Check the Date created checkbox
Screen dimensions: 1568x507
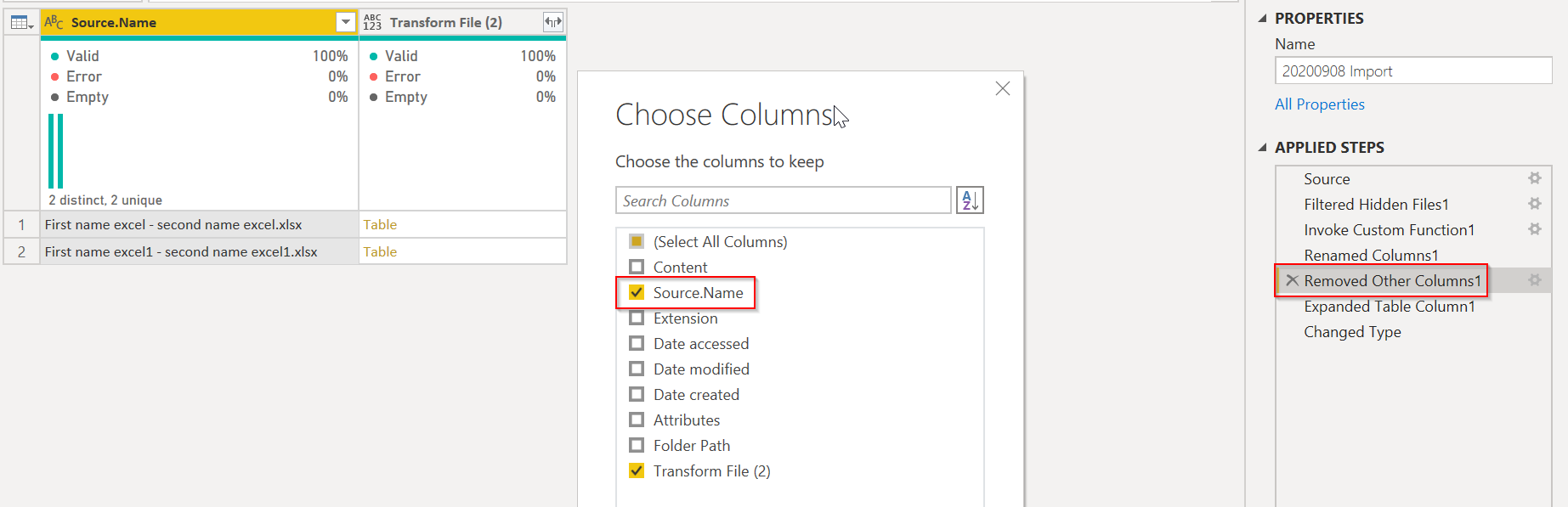pyautogui.click(x=637, y=394)
